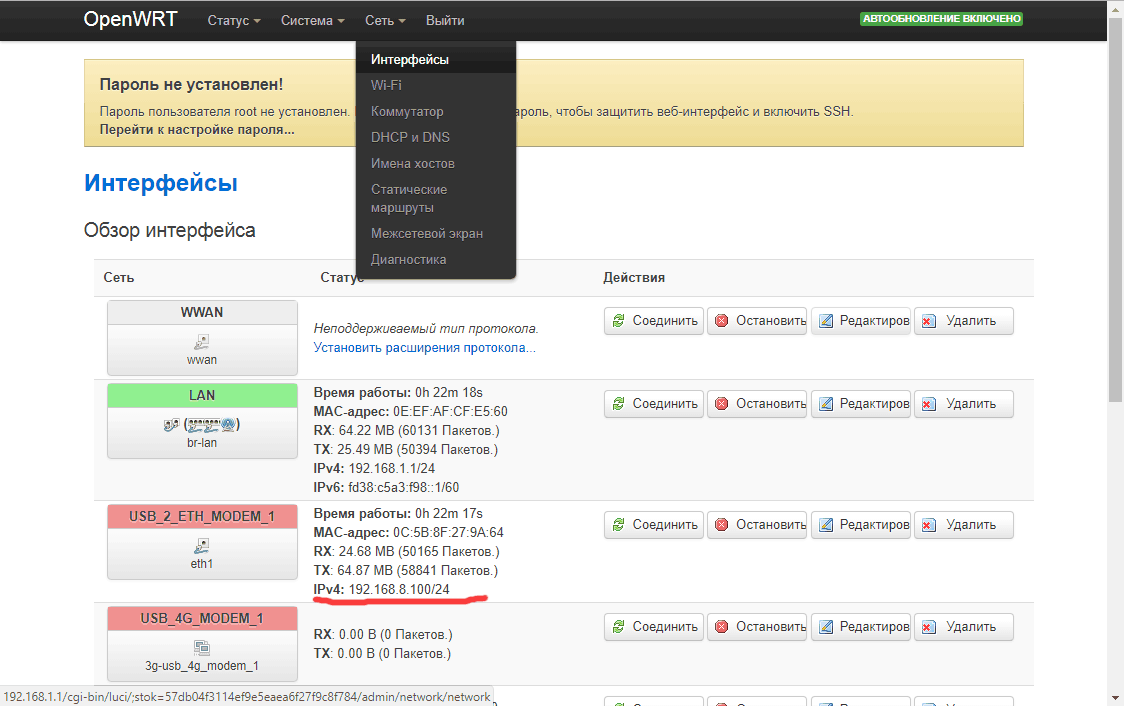Select Коммутатор in the Сеть menu

click(436, 112)
